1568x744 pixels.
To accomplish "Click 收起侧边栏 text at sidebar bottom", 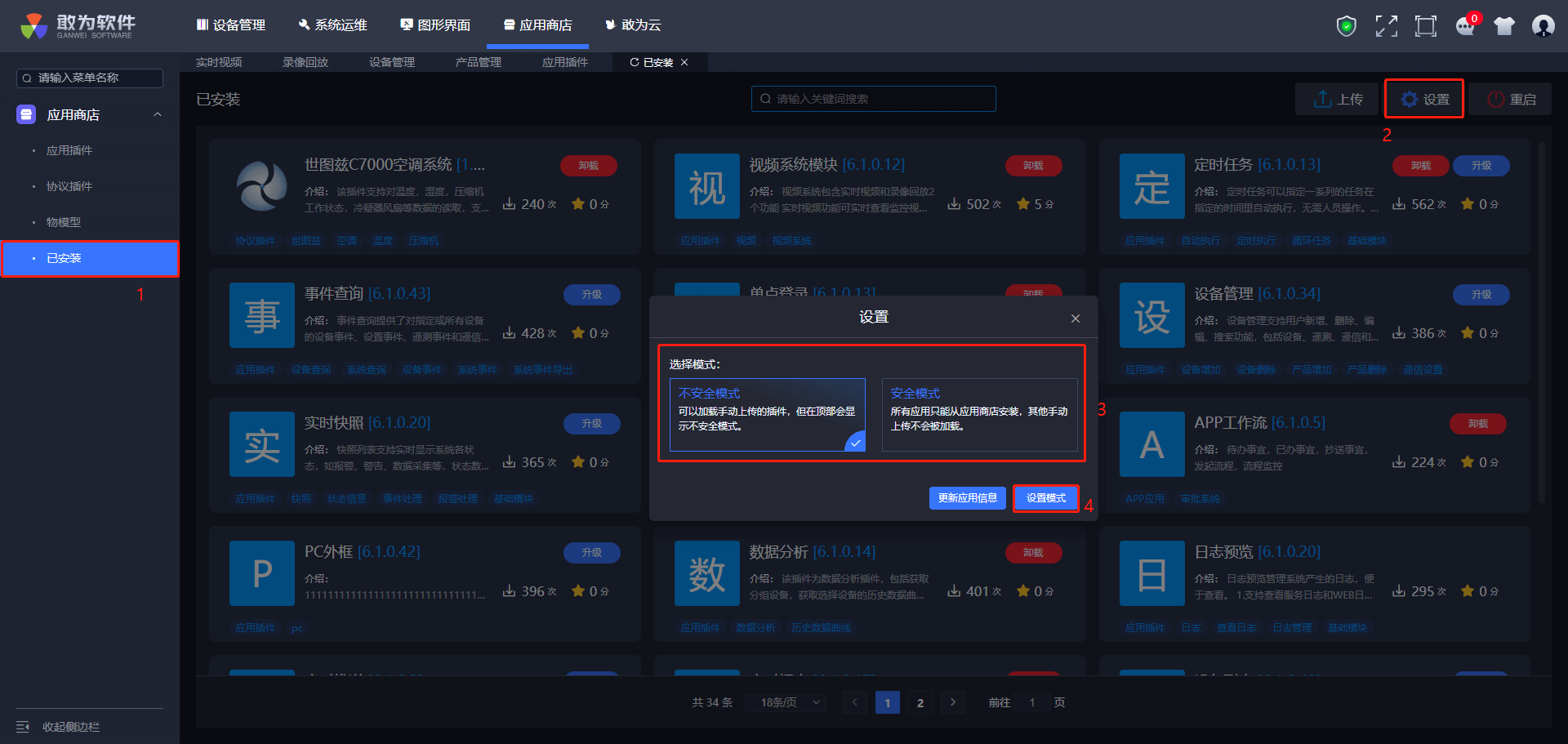I will (x=71, y=727).
